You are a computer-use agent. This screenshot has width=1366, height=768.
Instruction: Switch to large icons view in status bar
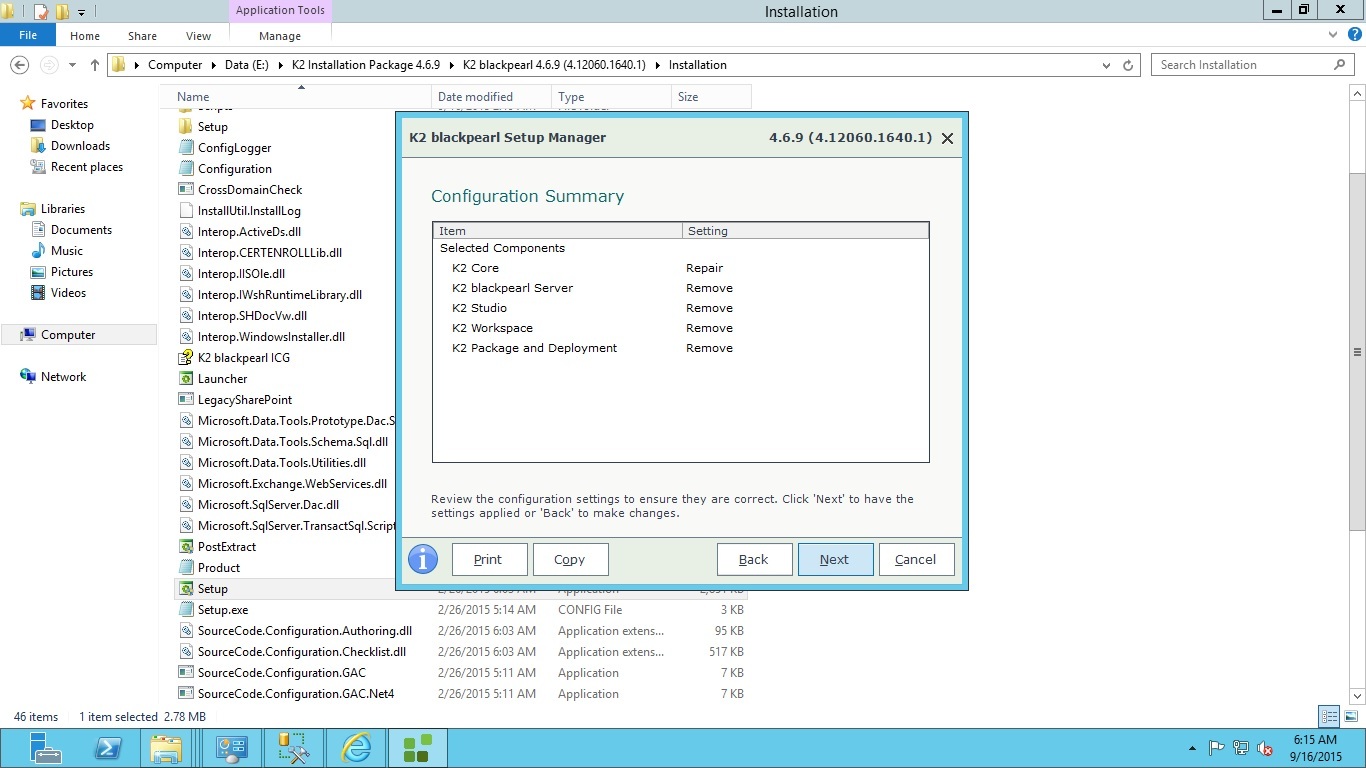1349,716
